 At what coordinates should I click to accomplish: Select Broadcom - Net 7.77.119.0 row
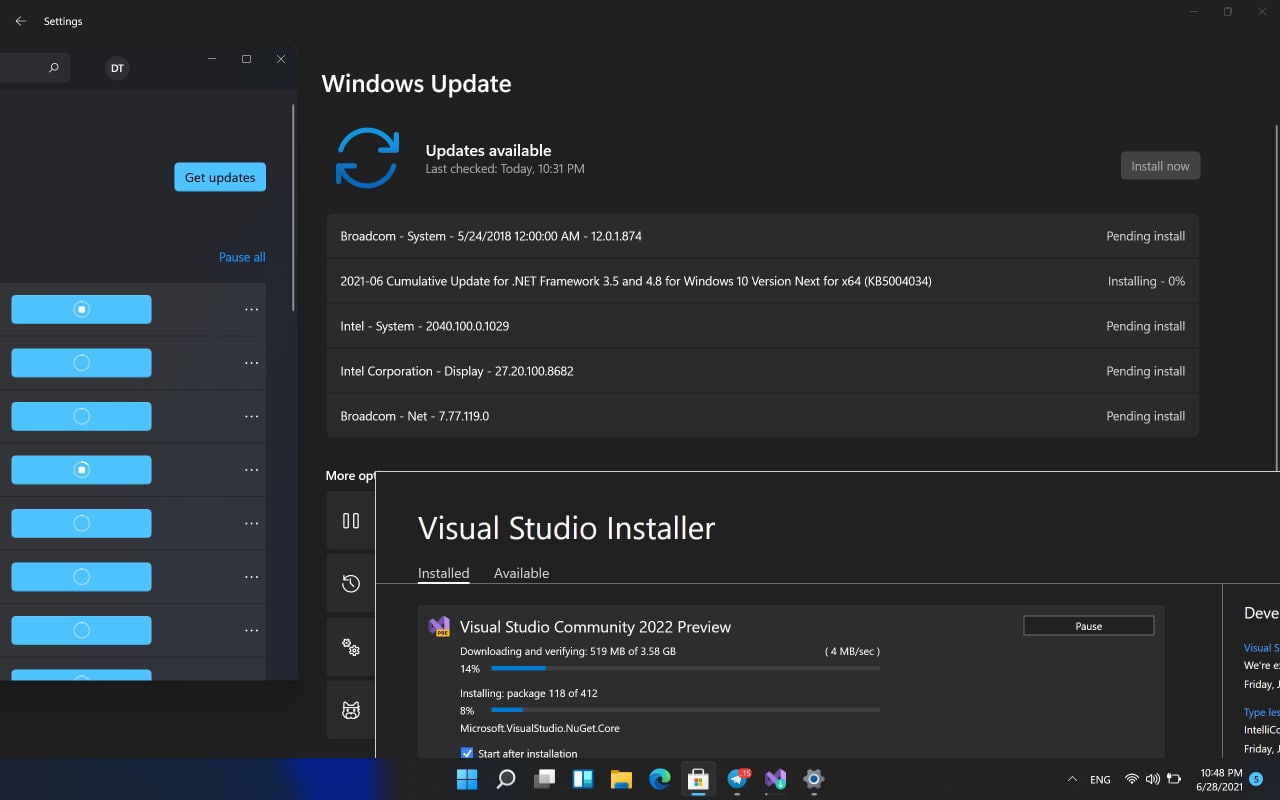pos(762,416)
